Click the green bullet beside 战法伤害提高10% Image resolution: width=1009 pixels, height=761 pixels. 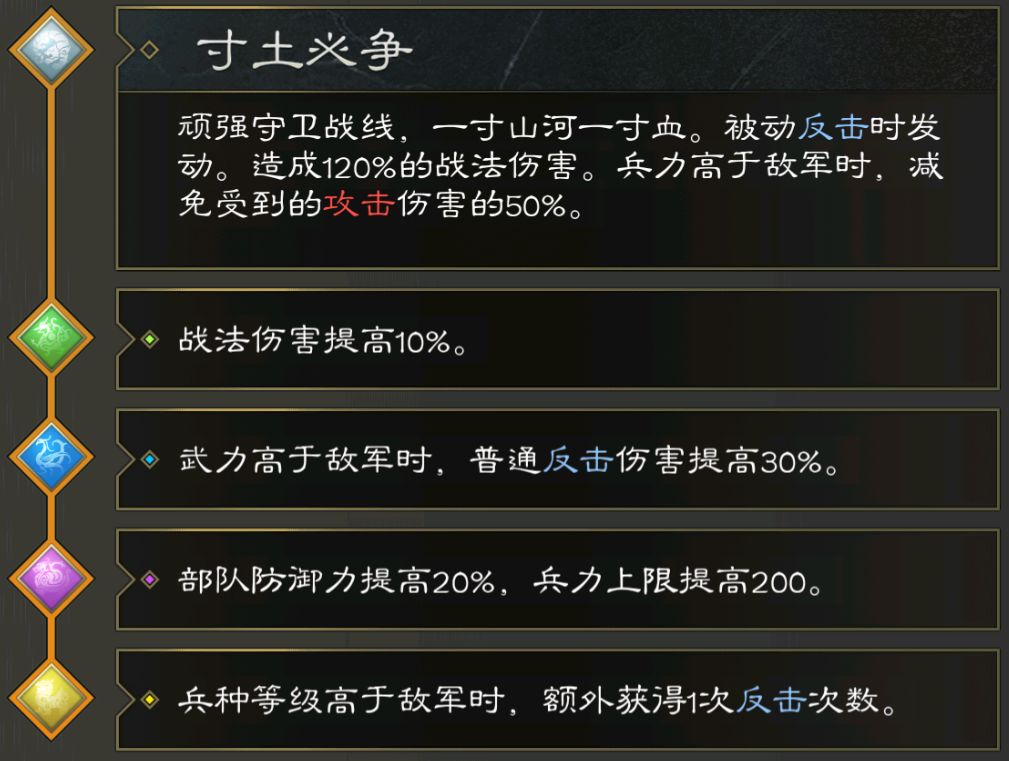(x=150, y=338)
